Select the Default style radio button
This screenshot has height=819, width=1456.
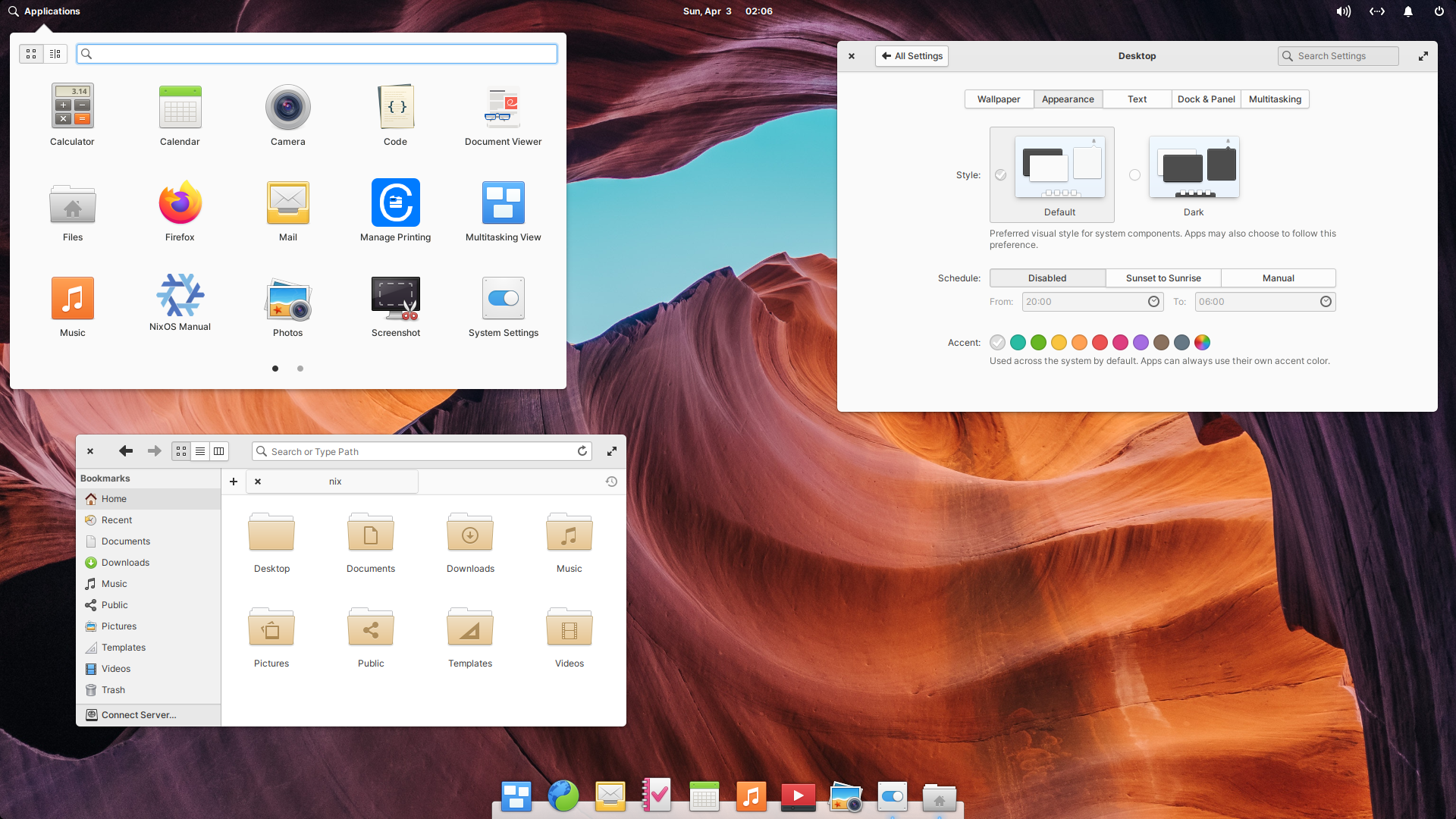click(1001, 175)
